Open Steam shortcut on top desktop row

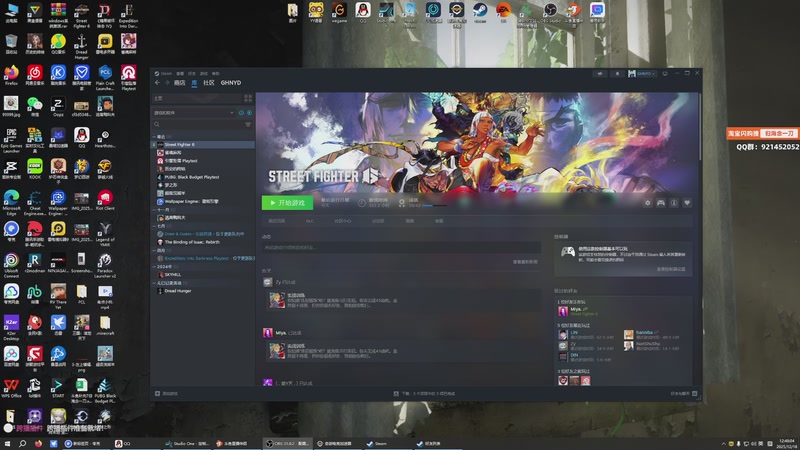(x=480, y=12)
